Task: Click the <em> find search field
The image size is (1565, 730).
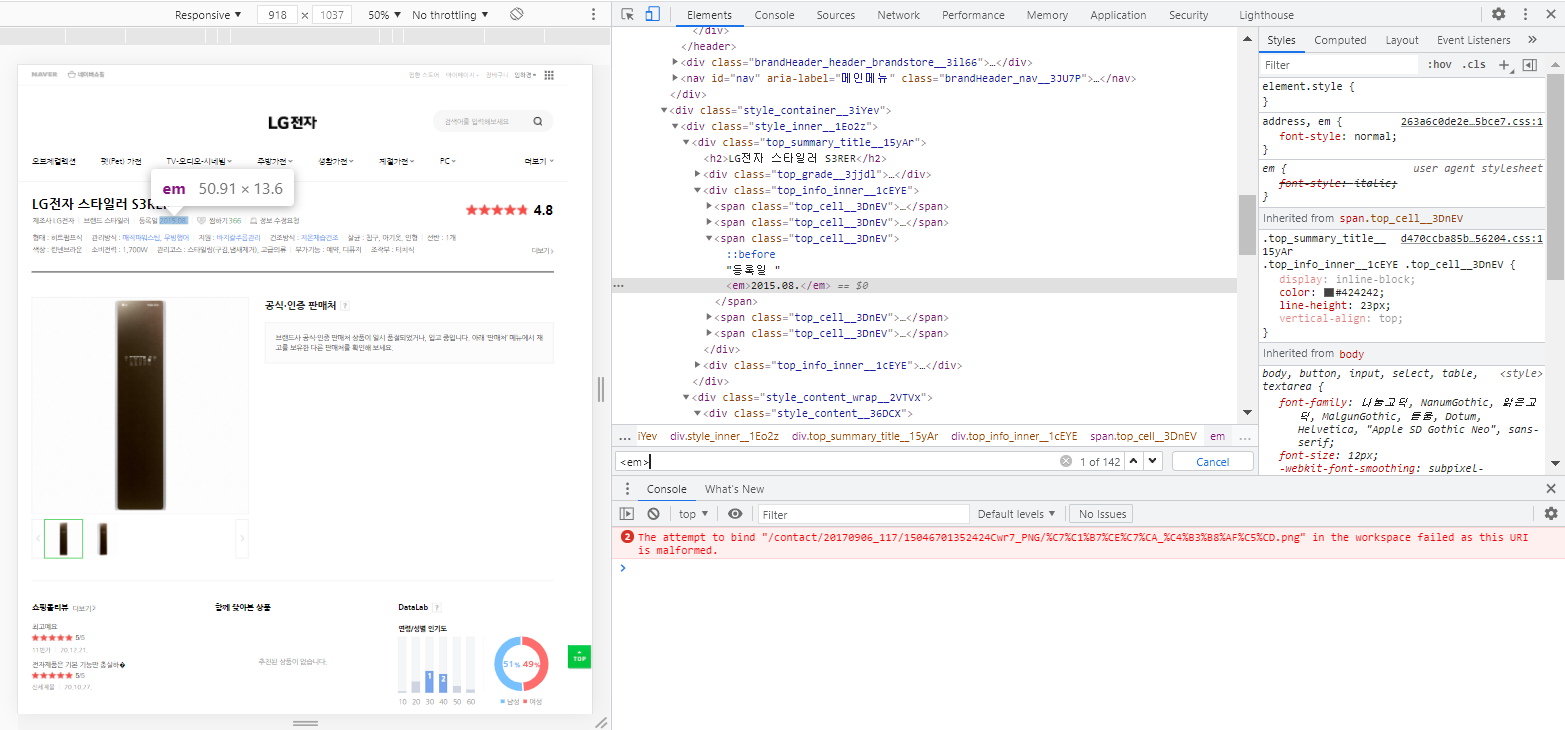Action: pyautogui.click(x=838, y=461)
